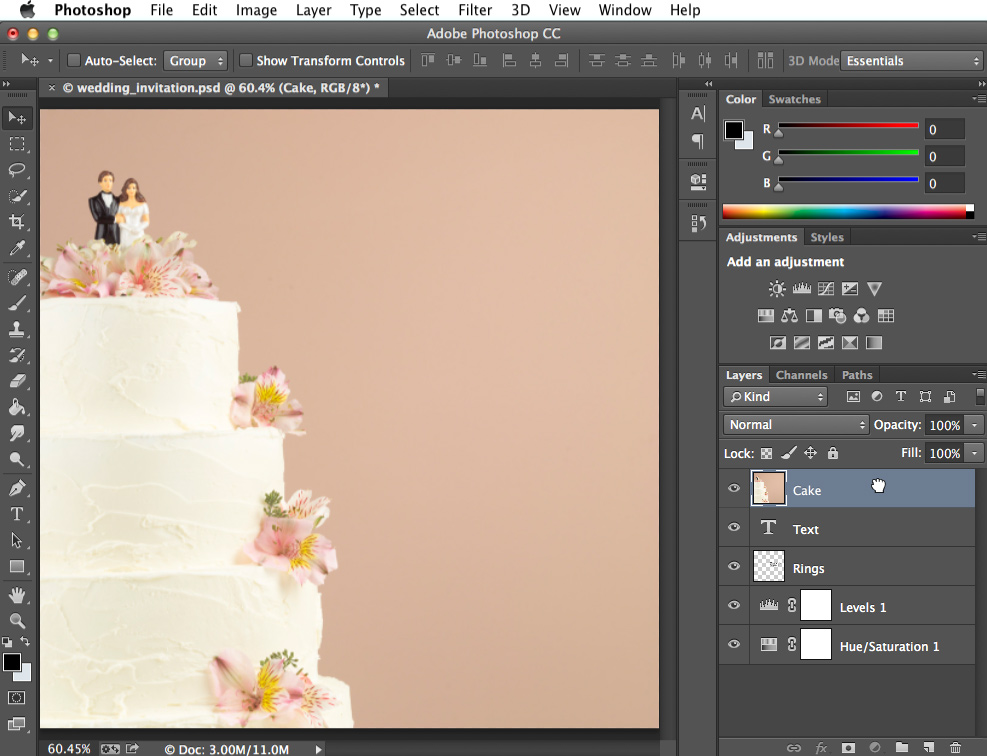Open the Auto-Select target dropdown set to Group
Viewport: 987px width, 756px height.
coord(196,60)
